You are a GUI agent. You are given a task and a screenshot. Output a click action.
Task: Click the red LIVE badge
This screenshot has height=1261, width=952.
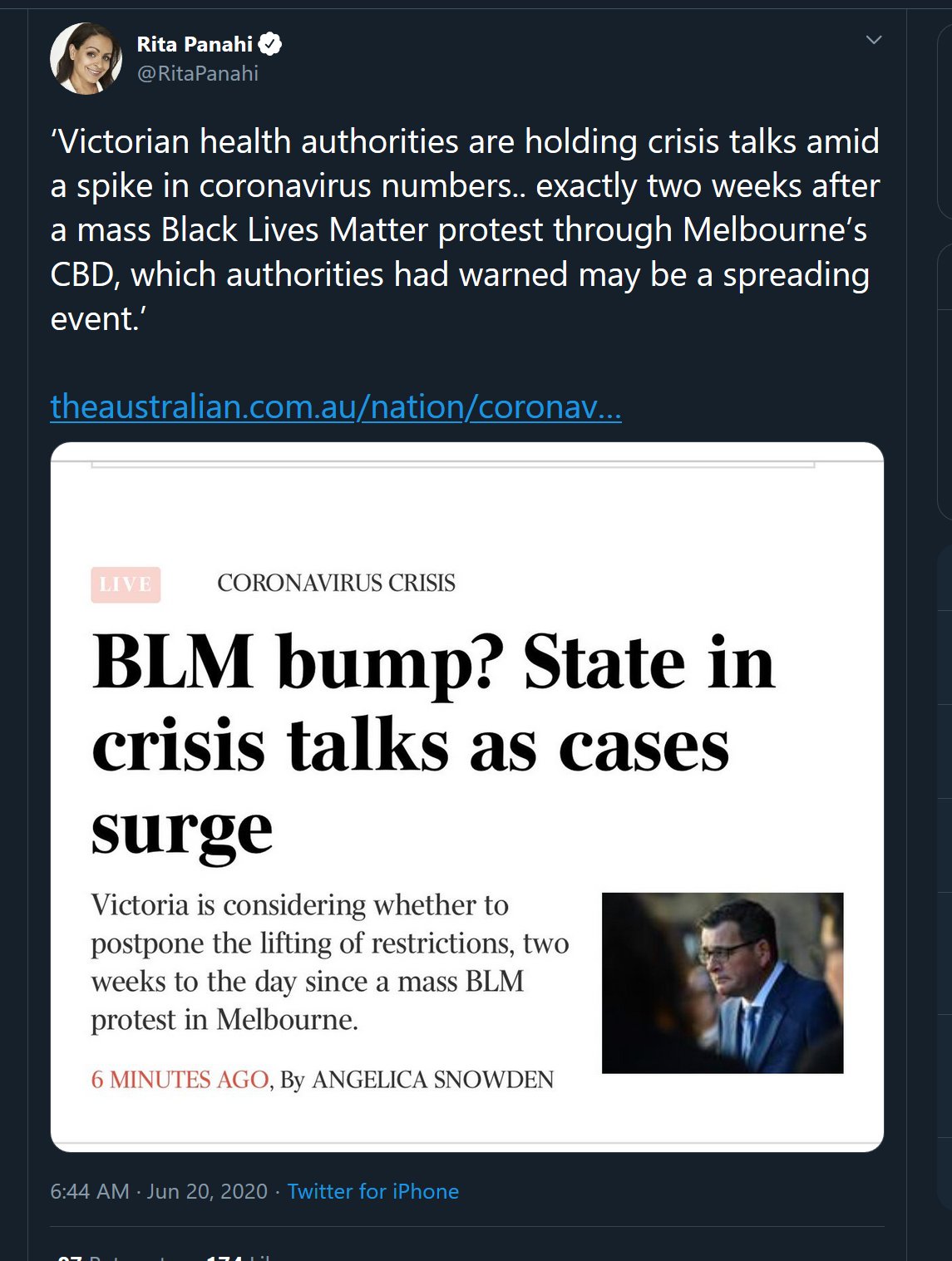point(126,584)
